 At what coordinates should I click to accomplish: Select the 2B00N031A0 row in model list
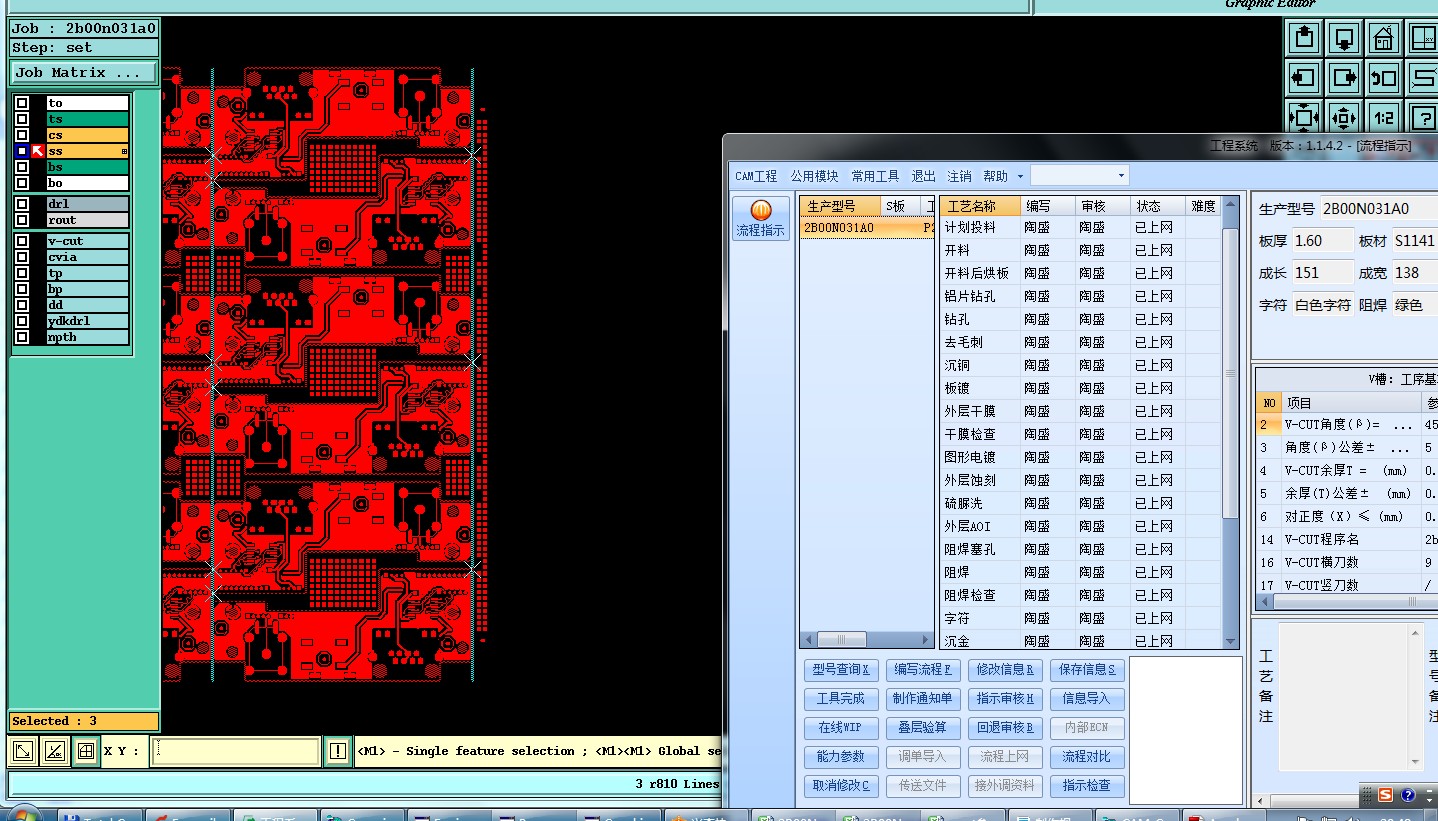pyautogui.click(x=867, y=227)
